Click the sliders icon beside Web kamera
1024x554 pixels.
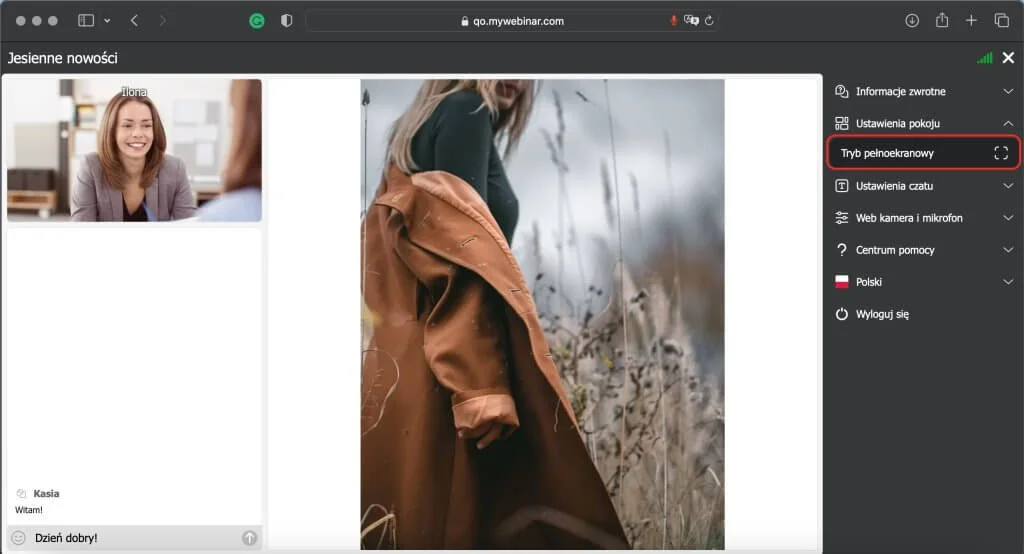pyautogui.click(x=842, y=218)
